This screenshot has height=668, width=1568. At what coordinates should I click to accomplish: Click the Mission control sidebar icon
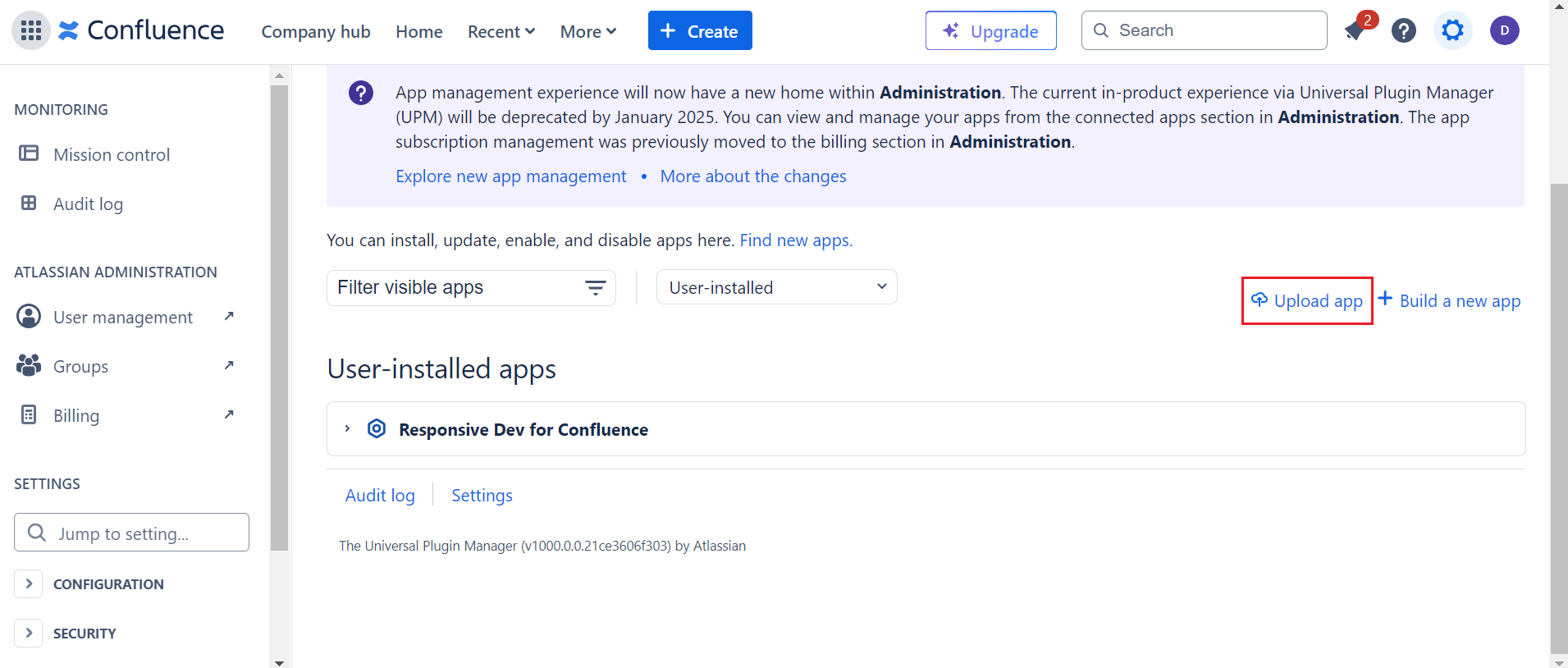(x=29, y=153)
